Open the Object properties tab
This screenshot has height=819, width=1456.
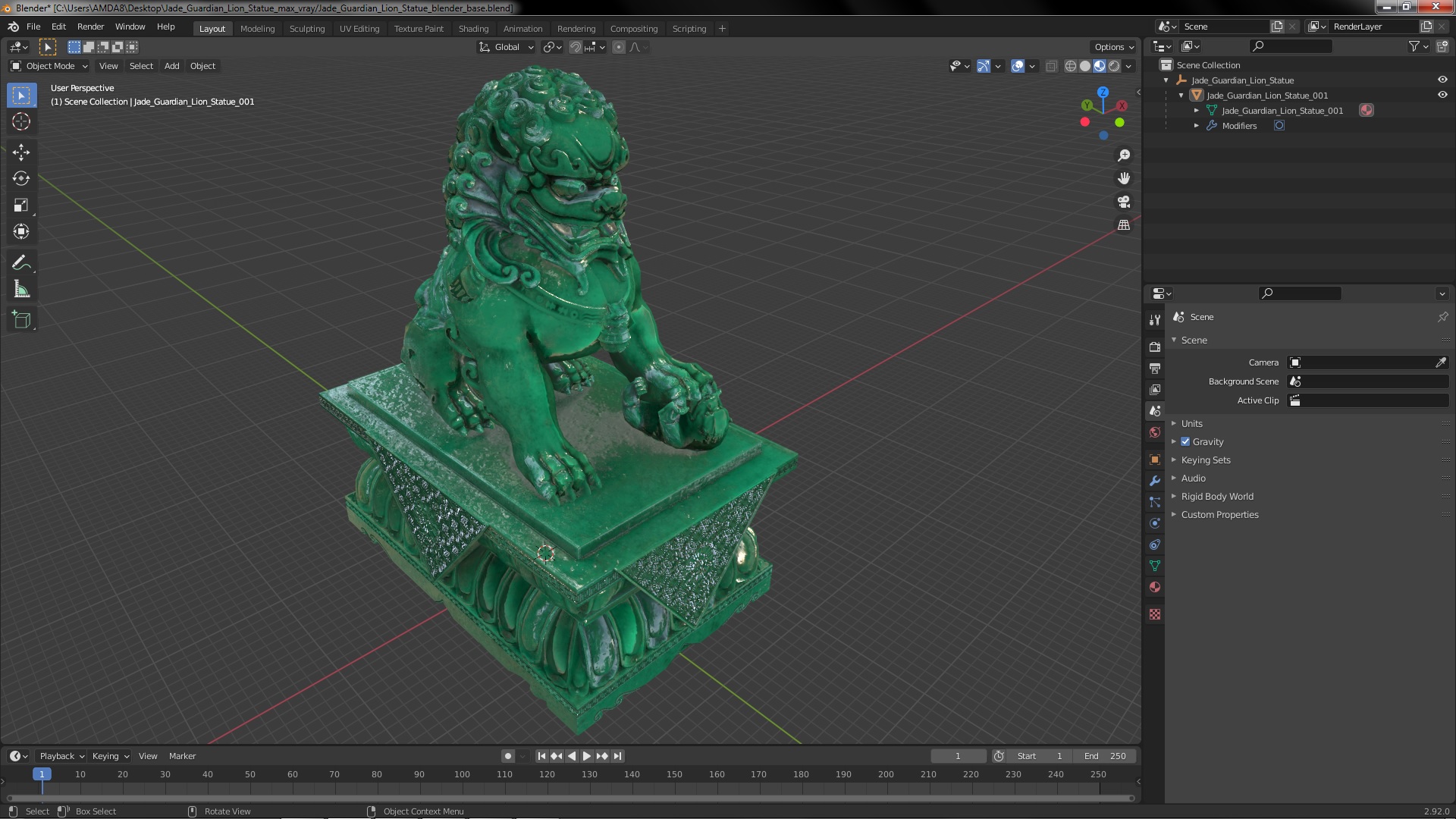[x=1155, y=460]
